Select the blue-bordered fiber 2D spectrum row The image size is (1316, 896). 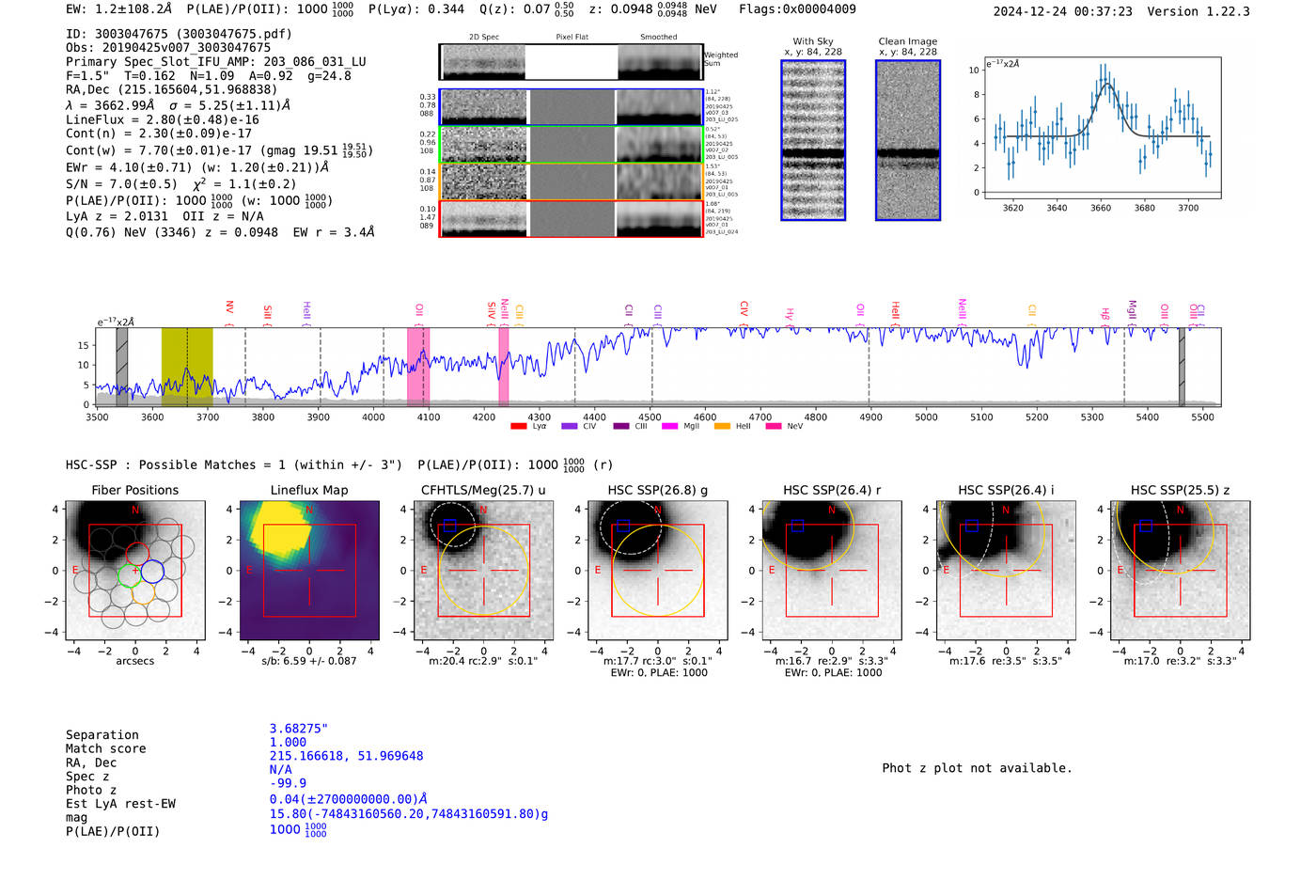click(x=571, y=107)
